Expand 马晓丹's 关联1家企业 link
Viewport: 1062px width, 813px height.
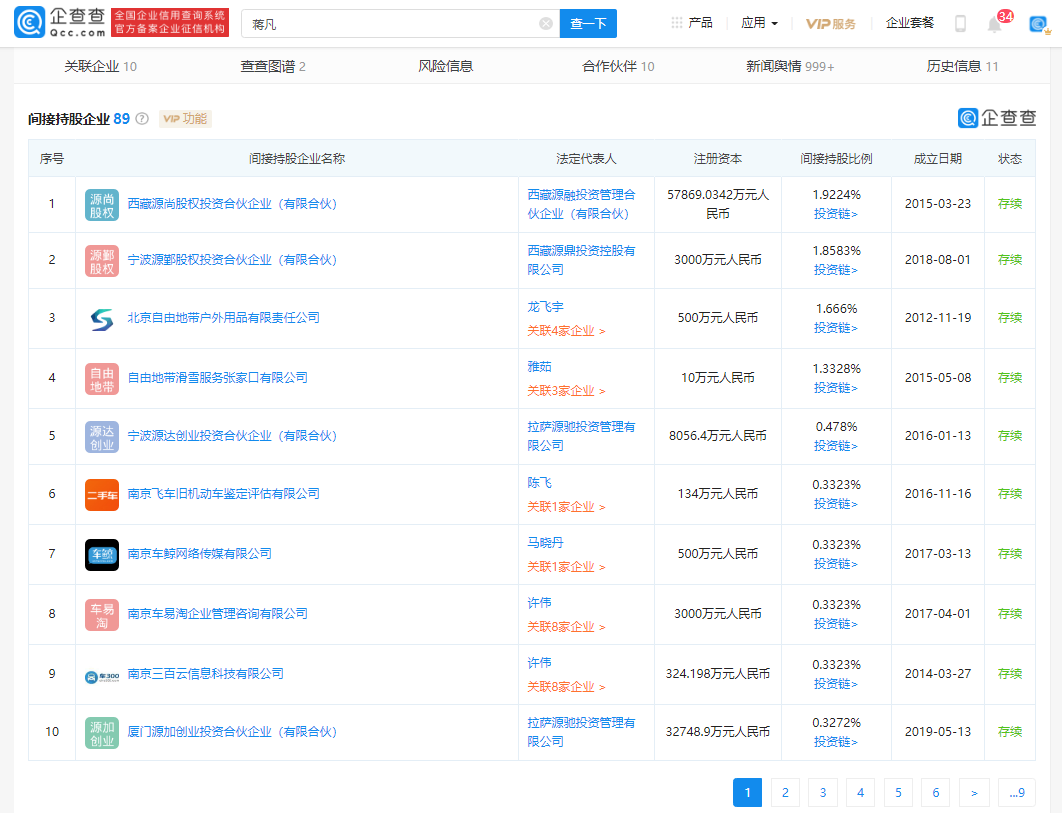click(566, 566)
